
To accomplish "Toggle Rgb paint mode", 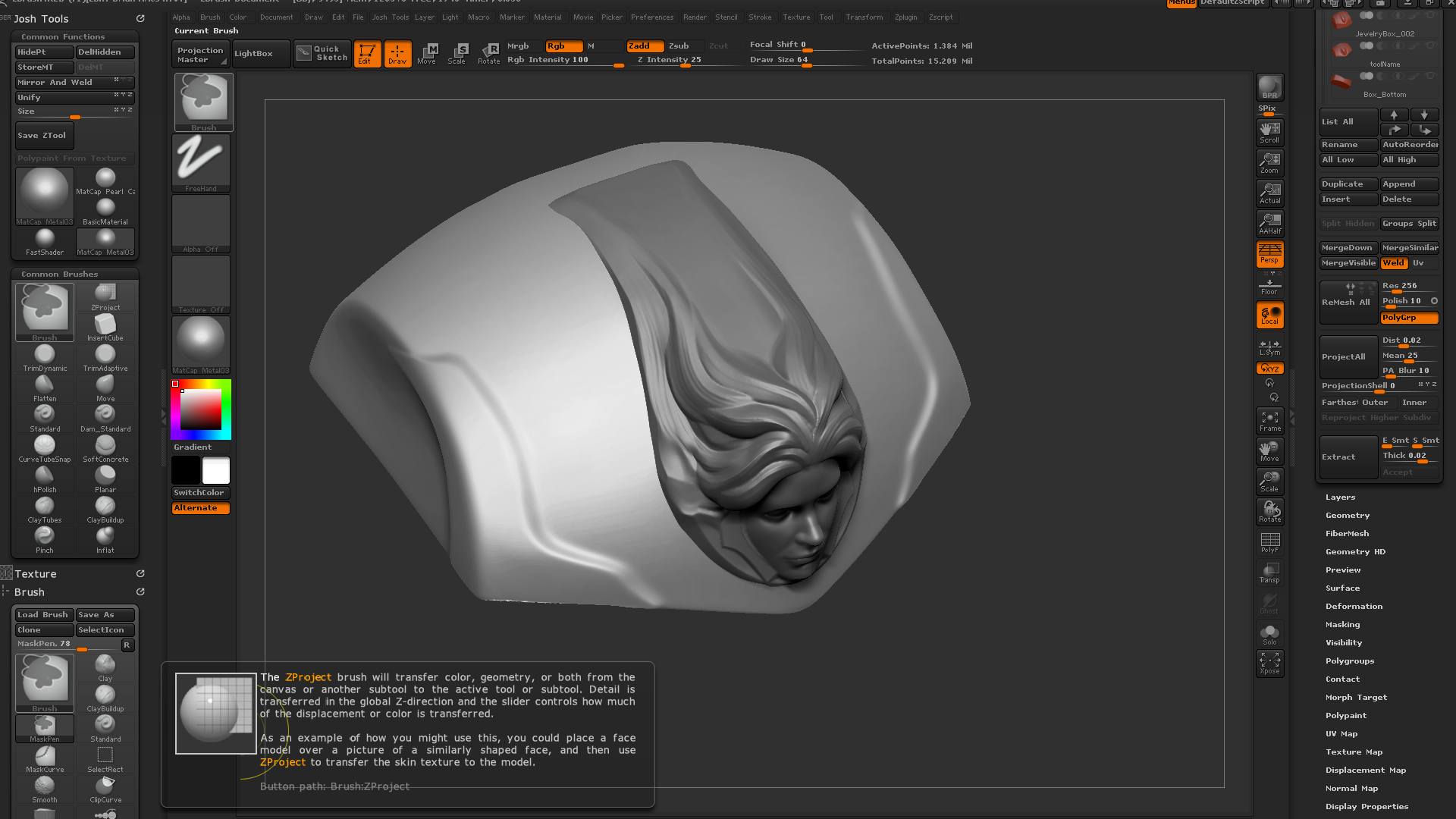I will pos(564,46).
